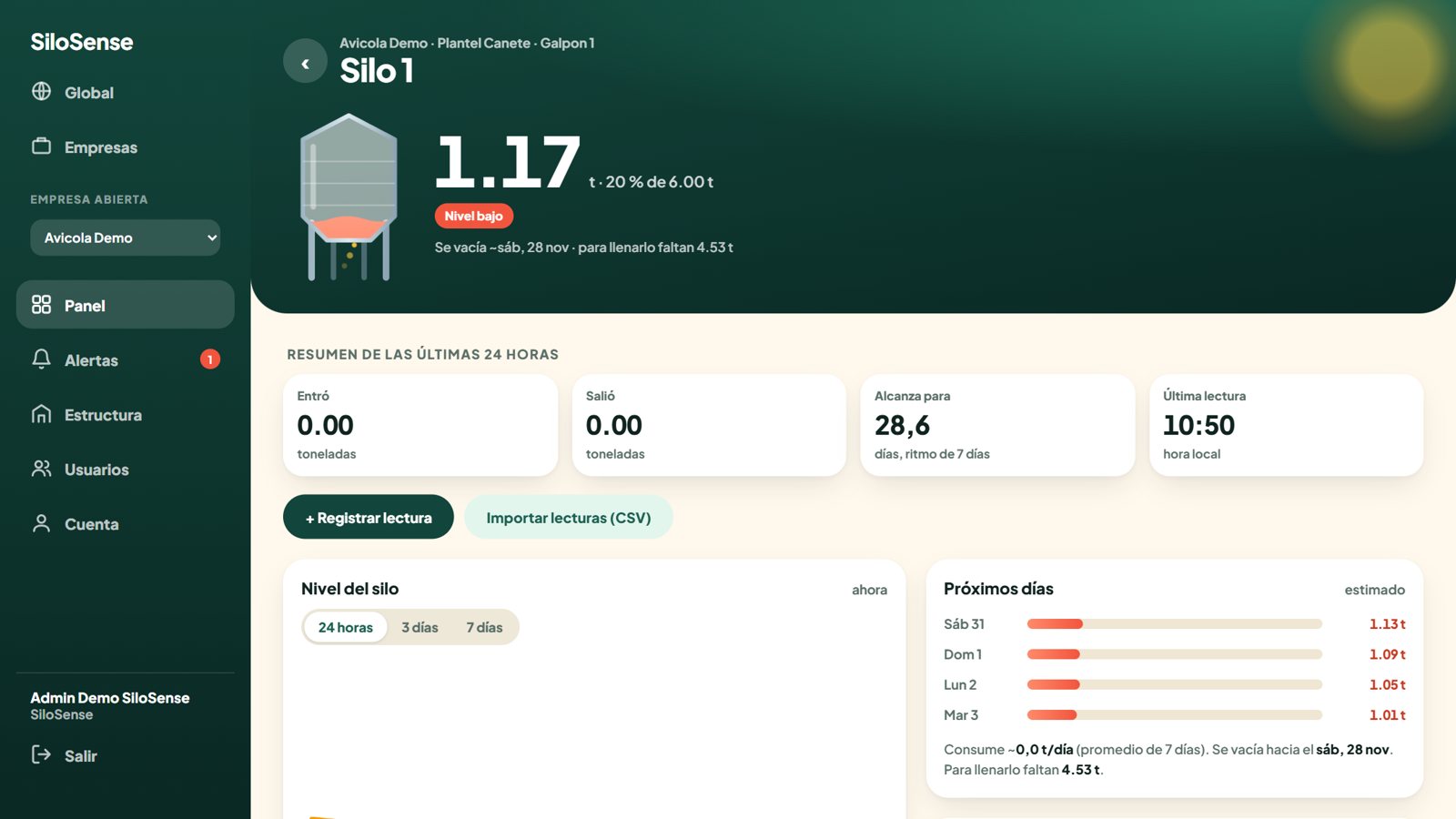
Task: Select the 24 horas range tab
Action: click(x=346, y=627)
